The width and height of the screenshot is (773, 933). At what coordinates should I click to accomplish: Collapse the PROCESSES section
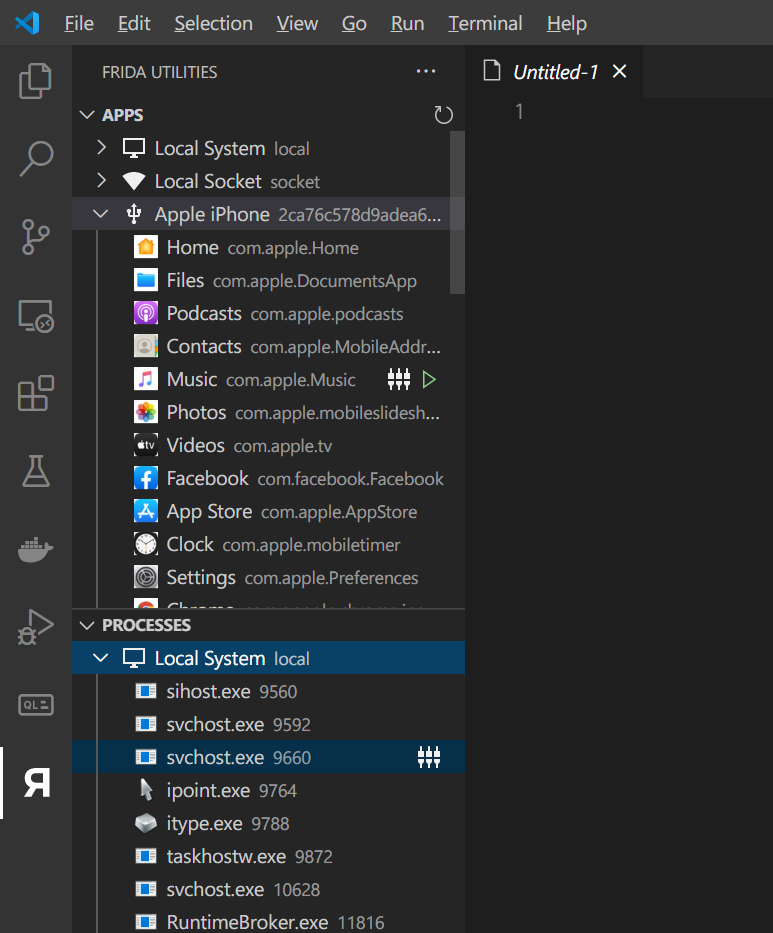[87, 625]
